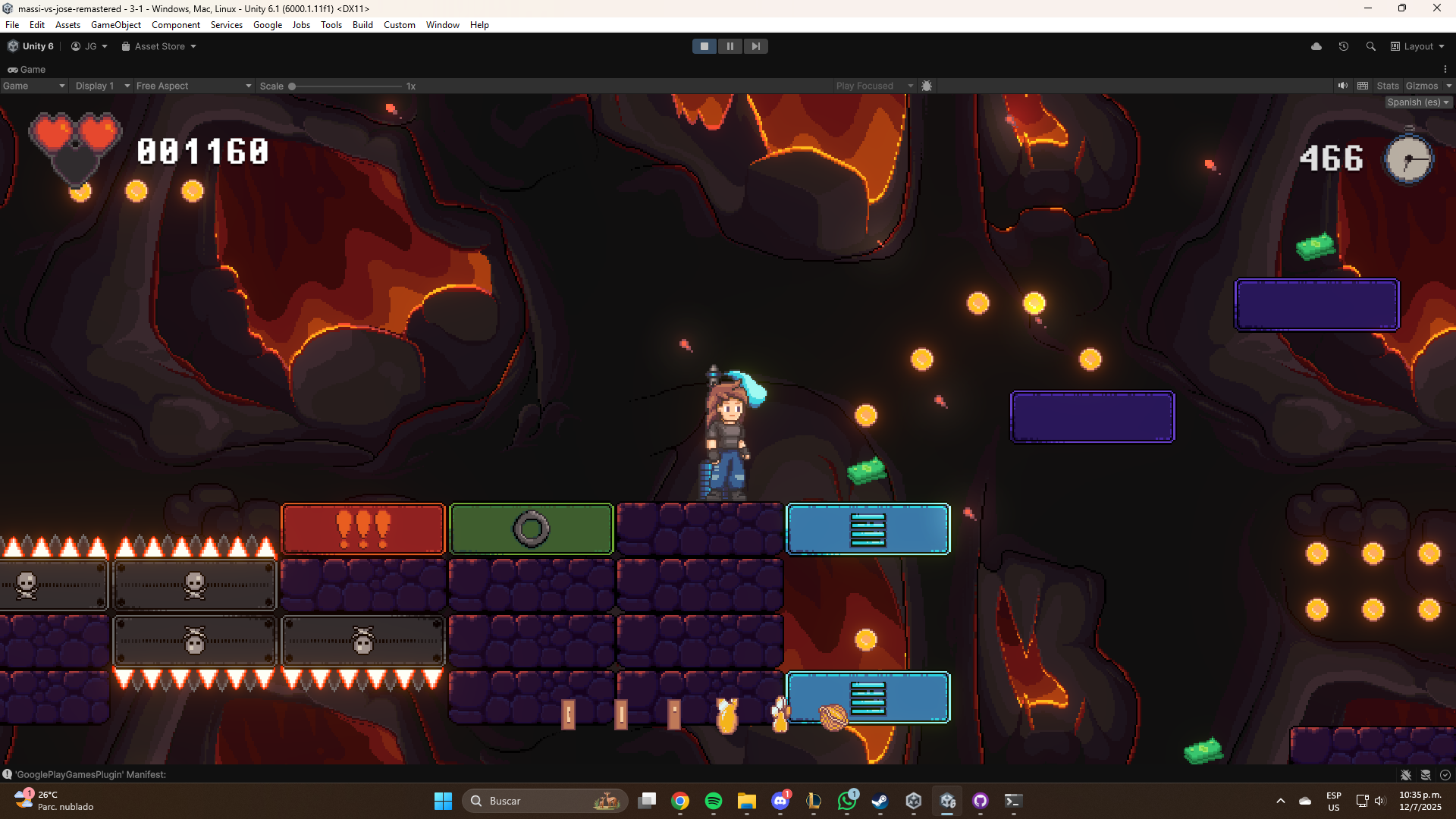Open the GameObject menu
The image size is (1456, 819).
coord(116,25)
